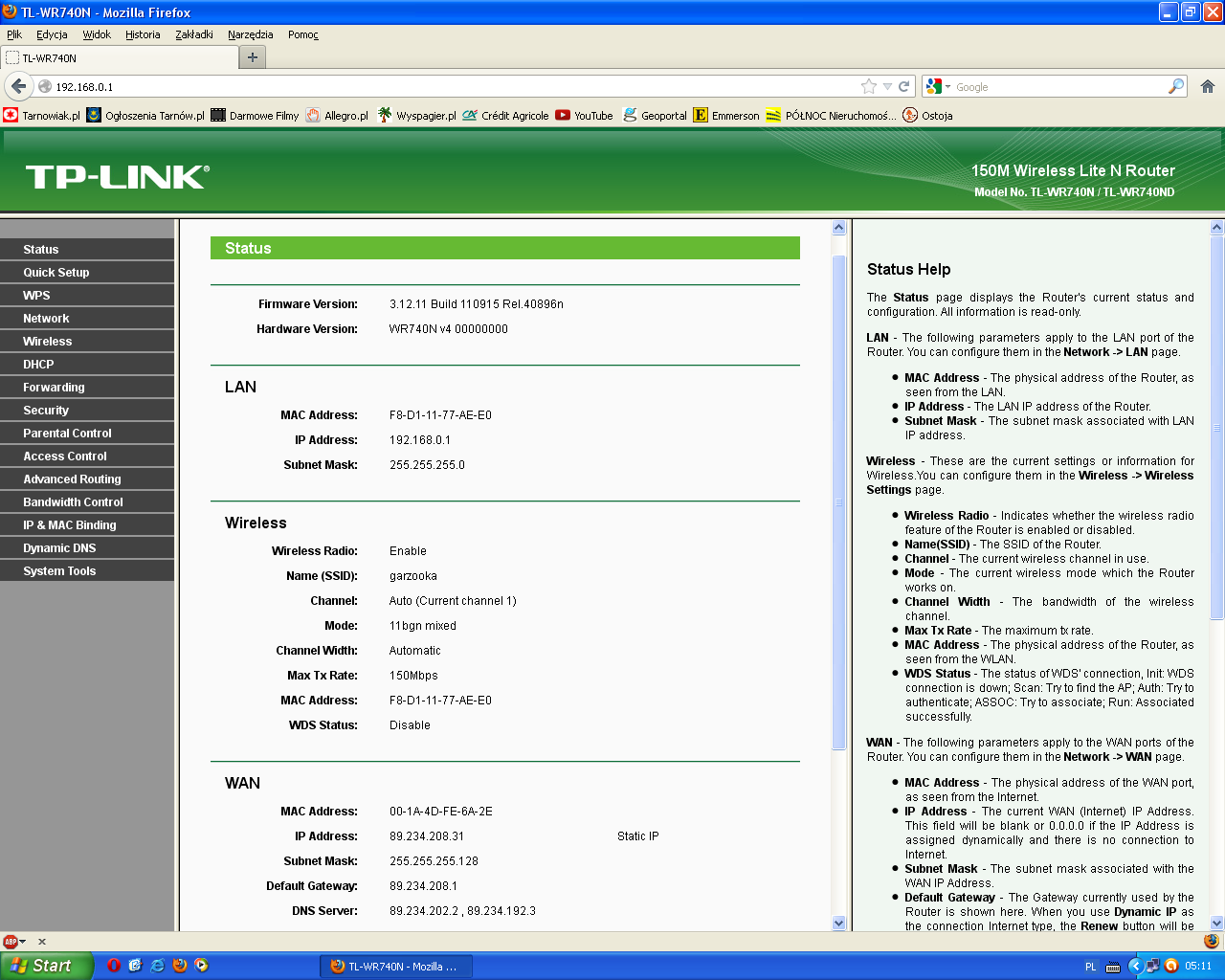Viewport: 1225px width, 980px height.
Task: Launch Opera from the quick launch bar
Action: click(x=113, y=966)
